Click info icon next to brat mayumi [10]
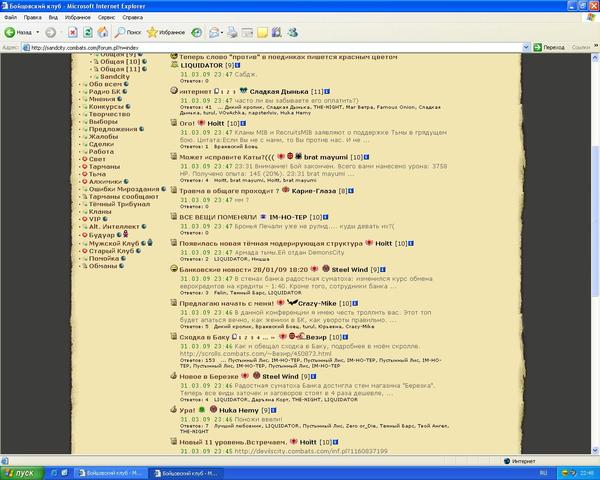This screenshot has width=600, height=480. click(x=367, y=157)
